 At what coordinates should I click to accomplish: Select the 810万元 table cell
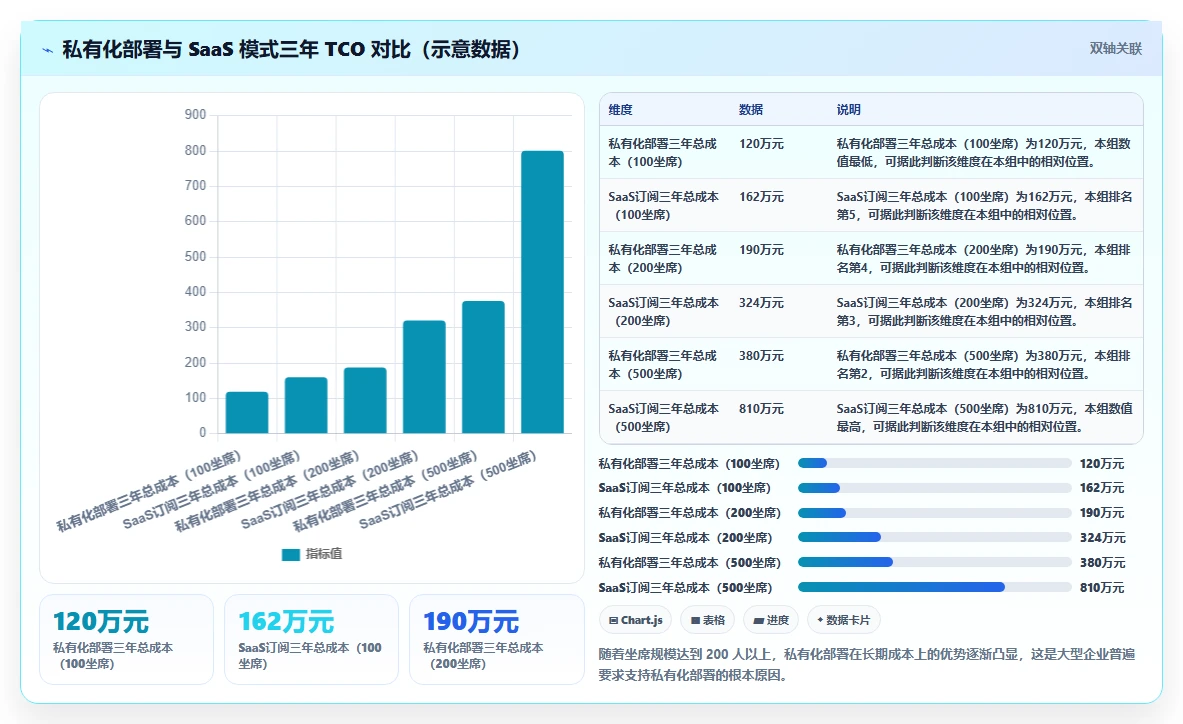(761, 409)
